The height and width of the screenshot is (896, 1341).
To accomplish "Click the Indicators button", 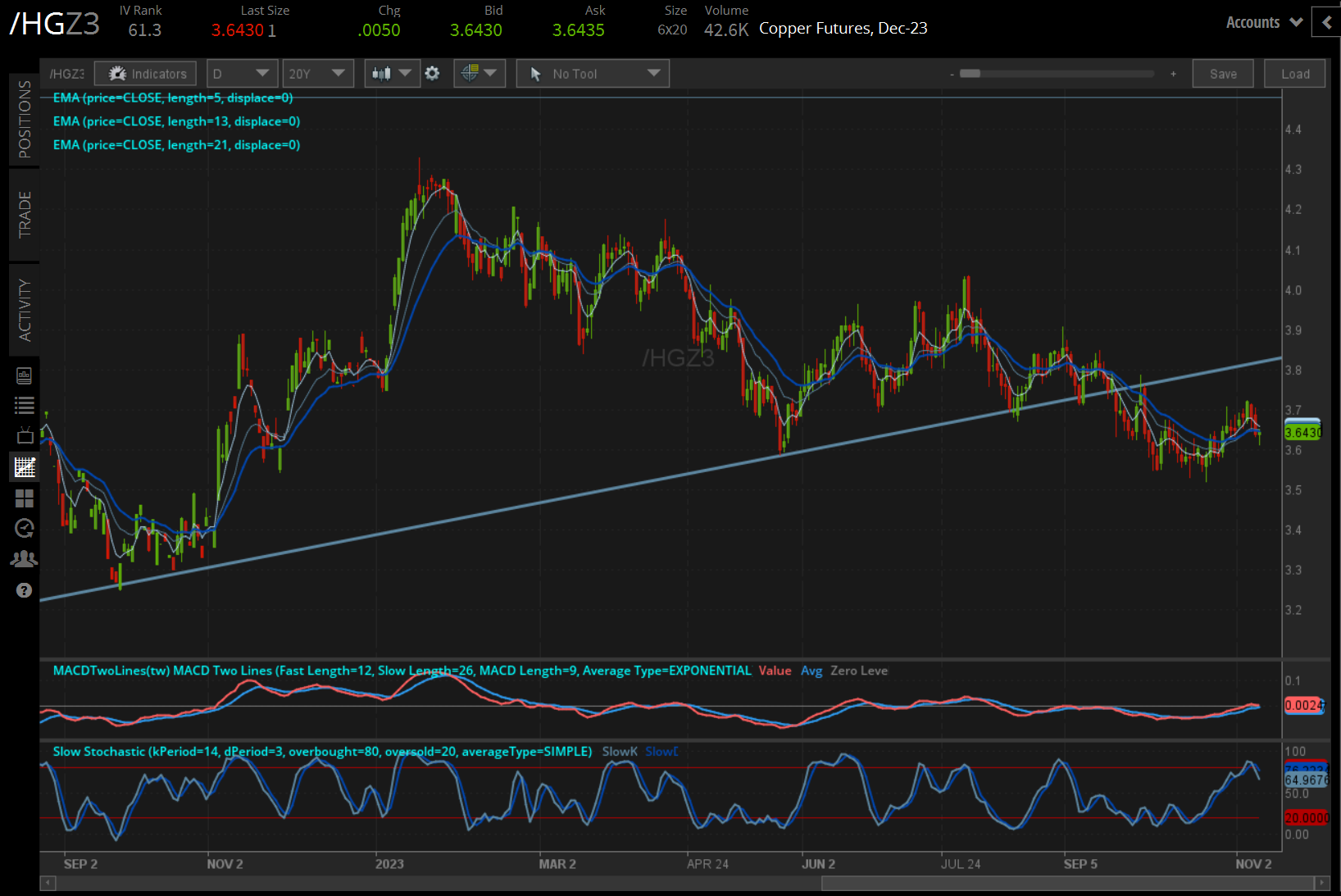I will (x=146, y=74).
